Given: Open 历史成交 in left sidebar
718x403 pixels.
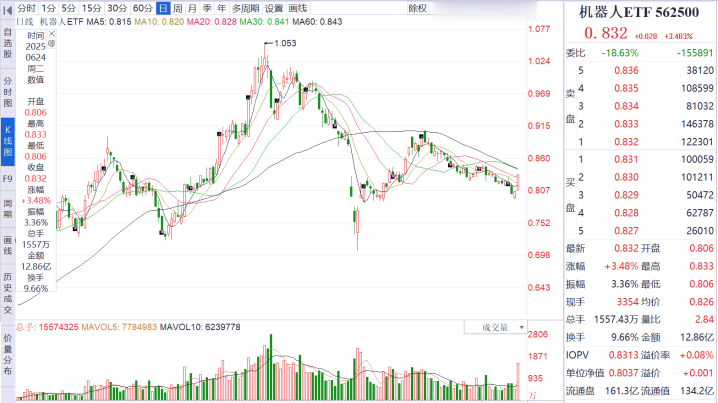Looking at the screenshot, I should (8, 293).
